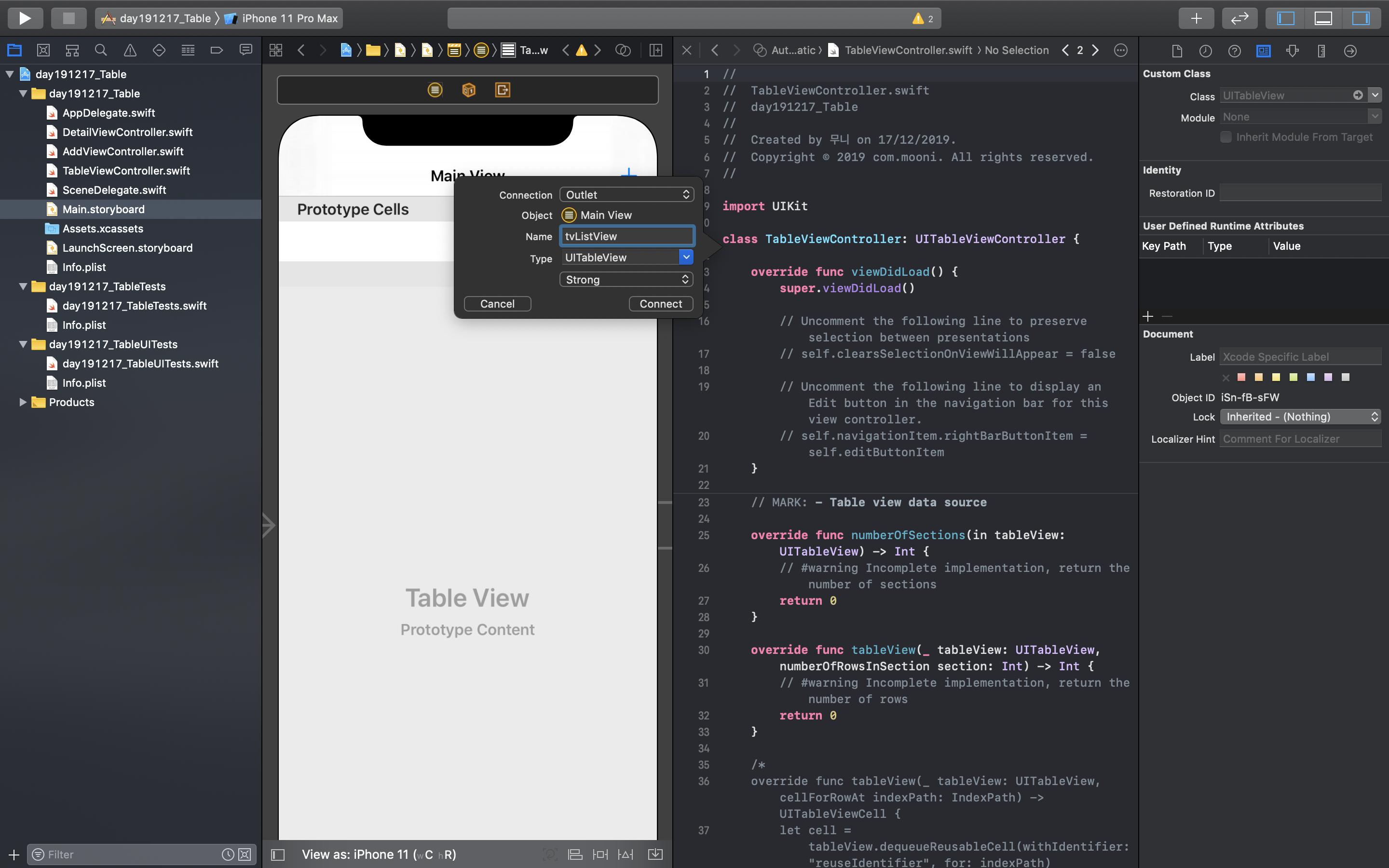Open Size inspector tab
This screenshot has height=868, width=1389.
1321,51
